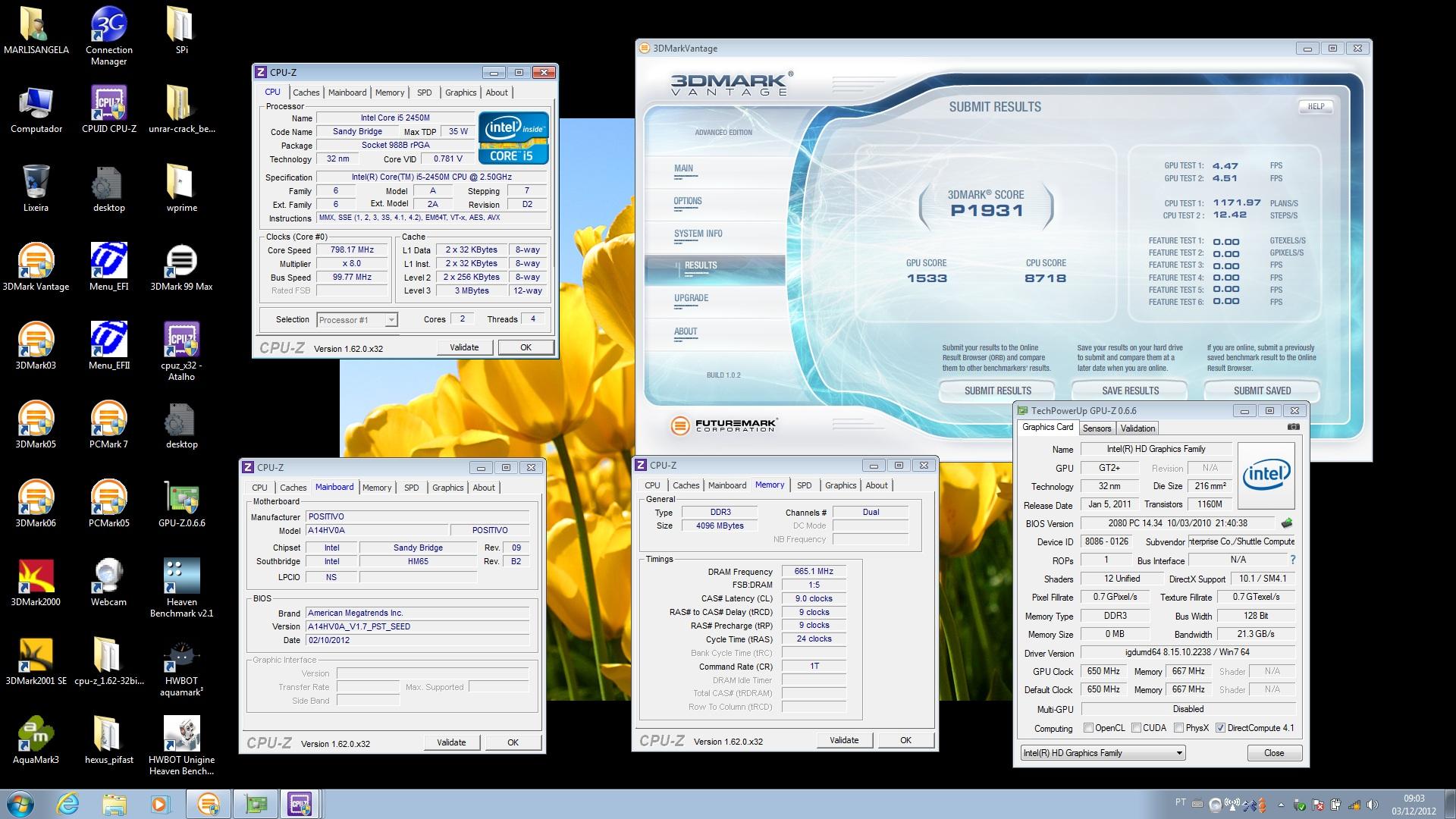Click the GPU-Z screenshot camera icon
The height and width of the screenshot is (819, 1456).
[1293, 428]
